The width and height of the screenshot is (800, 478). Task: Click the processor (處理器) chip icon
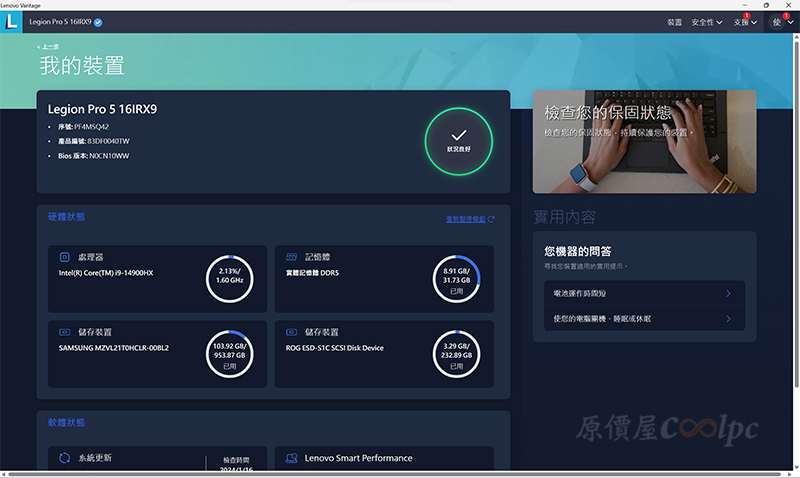[x=65, y=257]
